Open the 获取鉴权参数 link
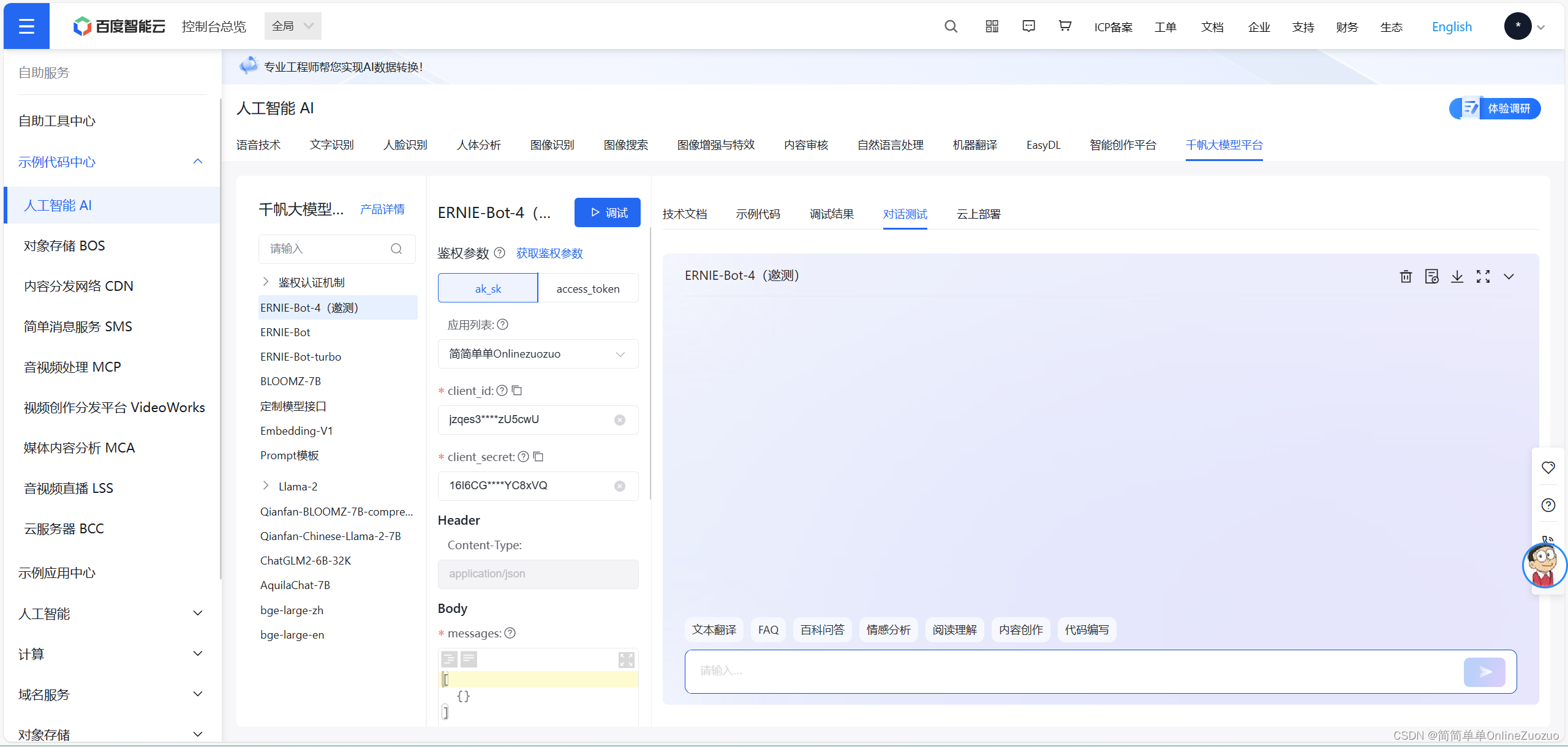The image size is (1568, 747). [x=549, y=253]
